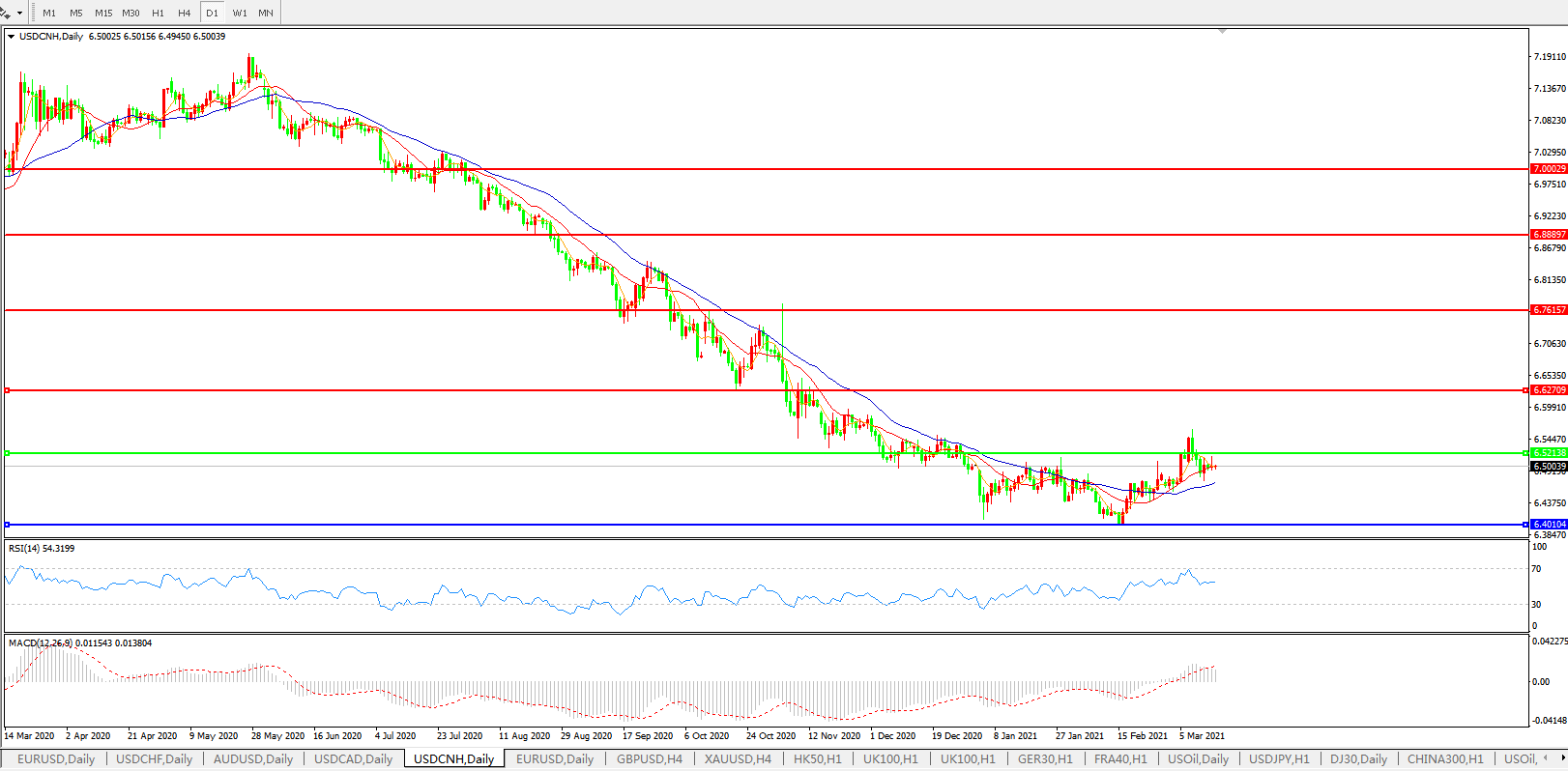Select the green horizontal line handle
Image resolution: width=1568 pixels, height=771 pixels.
coord(7,452)
